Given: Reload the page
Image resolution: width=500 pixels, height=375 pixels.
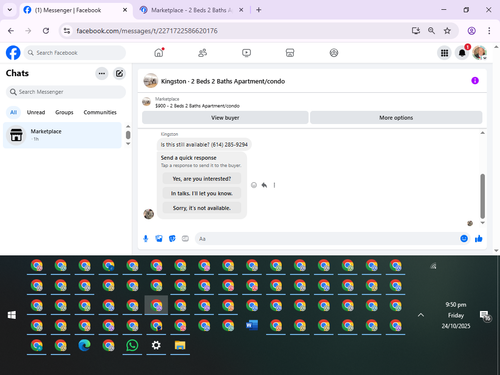Looking at the screenshot, I should click(46, 31).
